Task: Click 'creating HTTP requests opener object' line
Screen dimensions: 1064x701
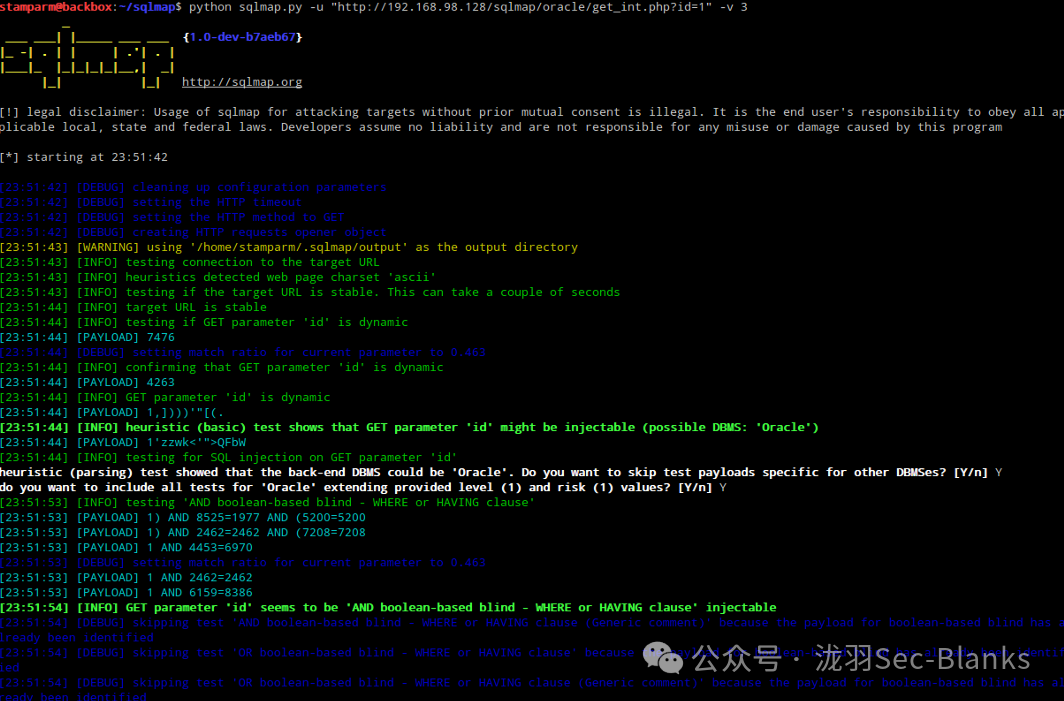Action: coord(193,232)
